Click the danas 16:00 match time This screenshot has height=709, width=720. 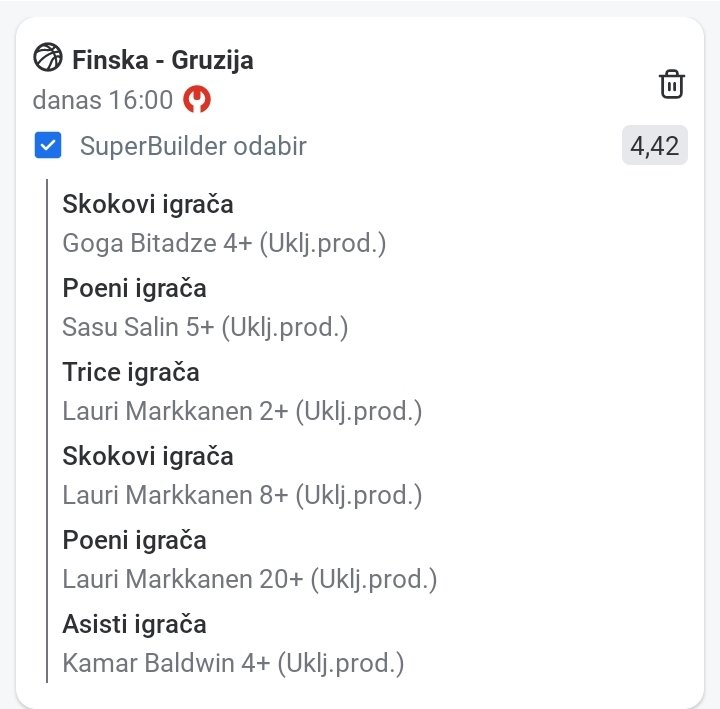point(102,100)
